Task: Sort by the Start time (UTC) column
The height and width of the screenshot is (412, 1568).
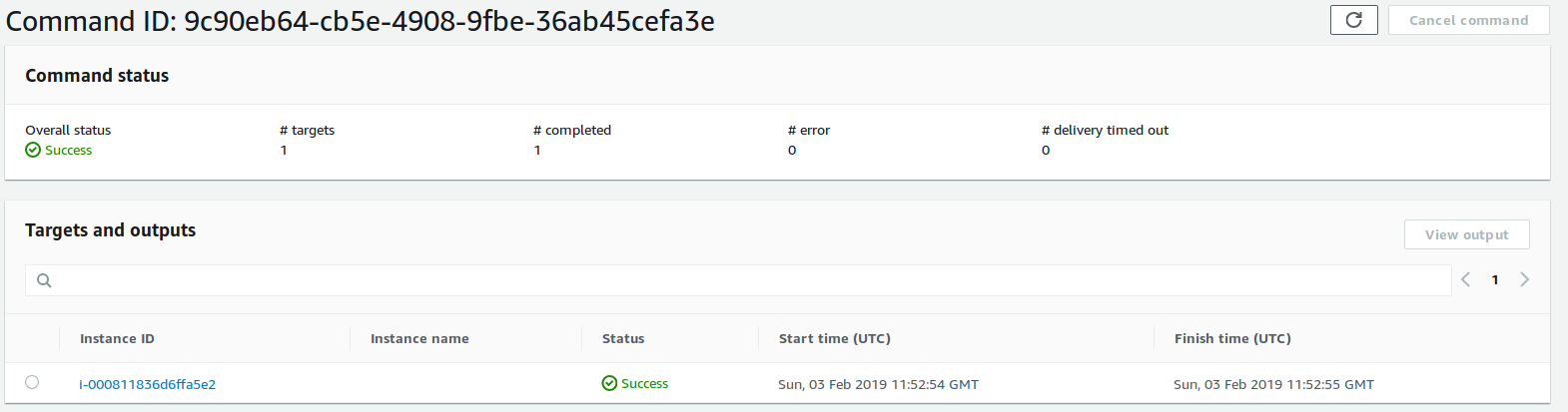Action: pyautogui.click(x=835, y=339)
